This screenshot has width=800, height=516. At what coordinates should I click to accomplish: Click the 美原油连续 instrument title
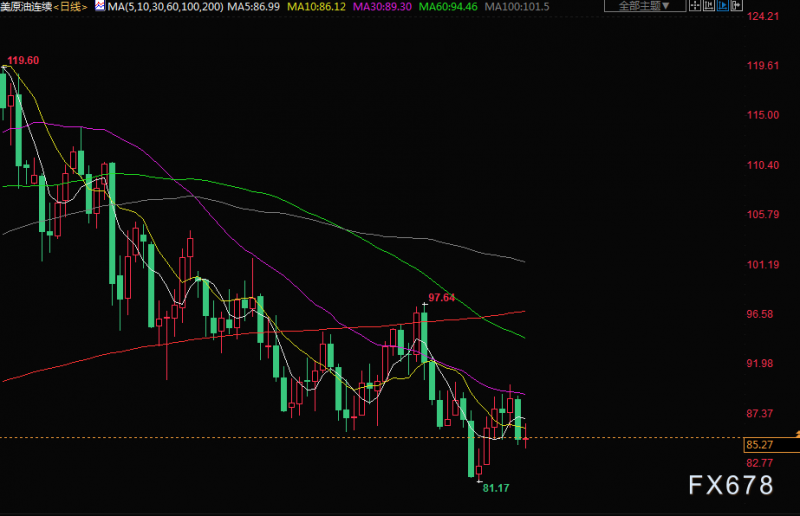tap(26, 7)
